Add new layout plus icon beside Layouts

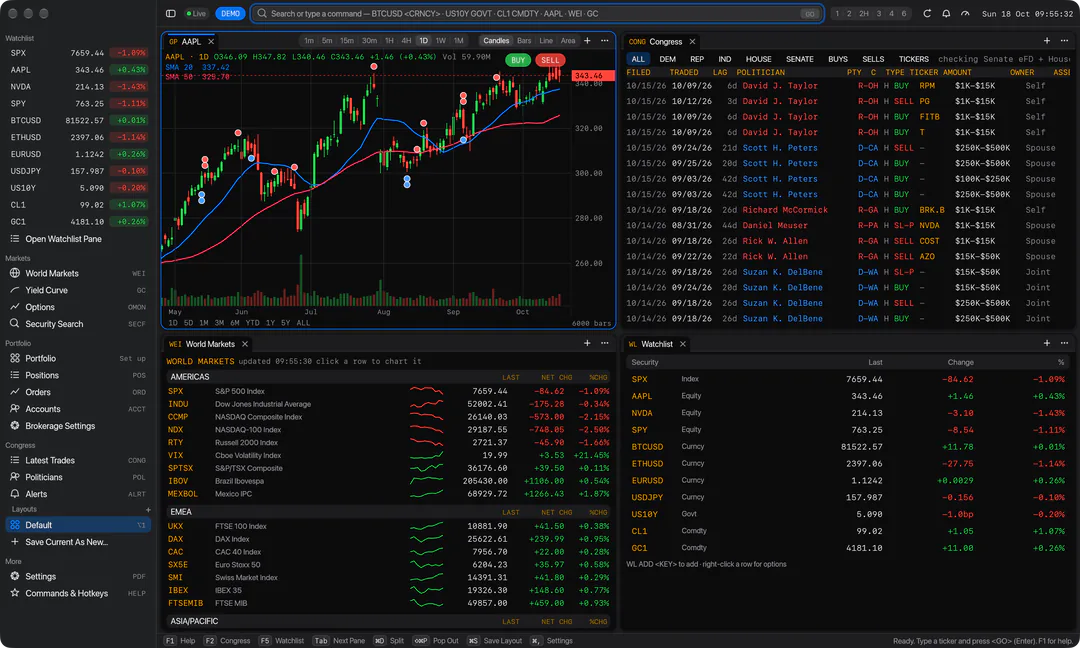(x=147, y=510)
